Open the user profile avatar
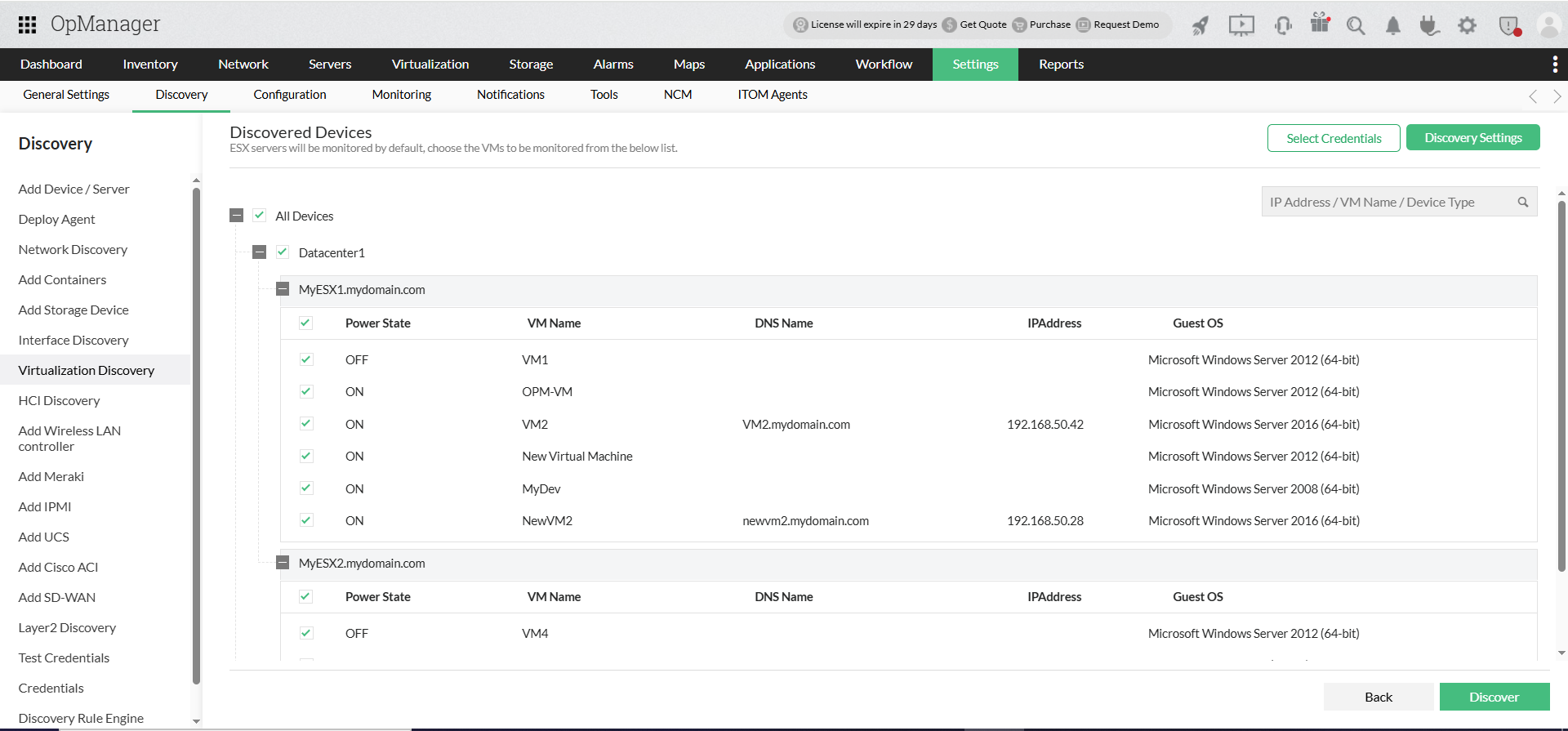Image resolution: width=1568 pixels, height=731 pixels. click(1548, 25)
